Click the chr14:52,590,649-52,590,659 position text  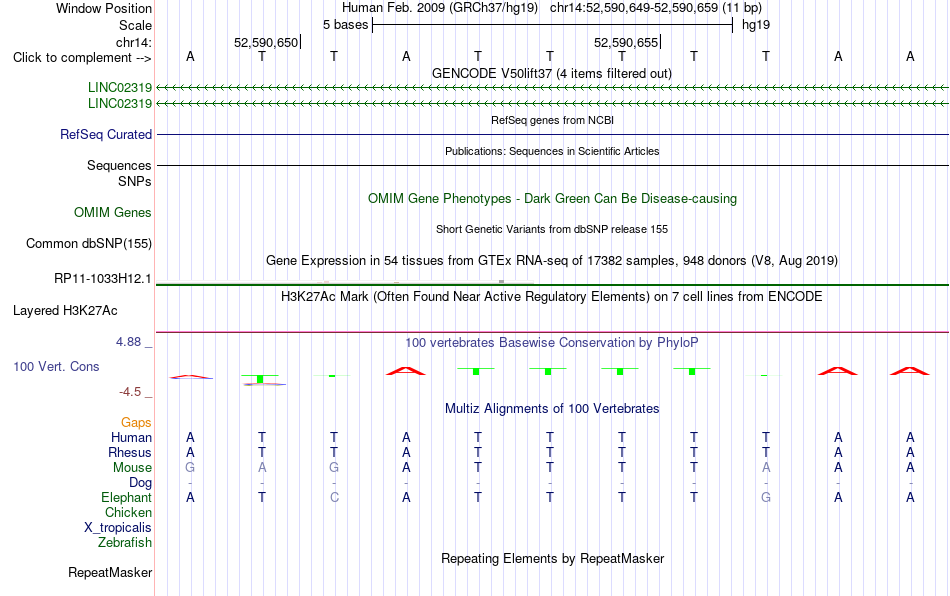tap(634, 8)
